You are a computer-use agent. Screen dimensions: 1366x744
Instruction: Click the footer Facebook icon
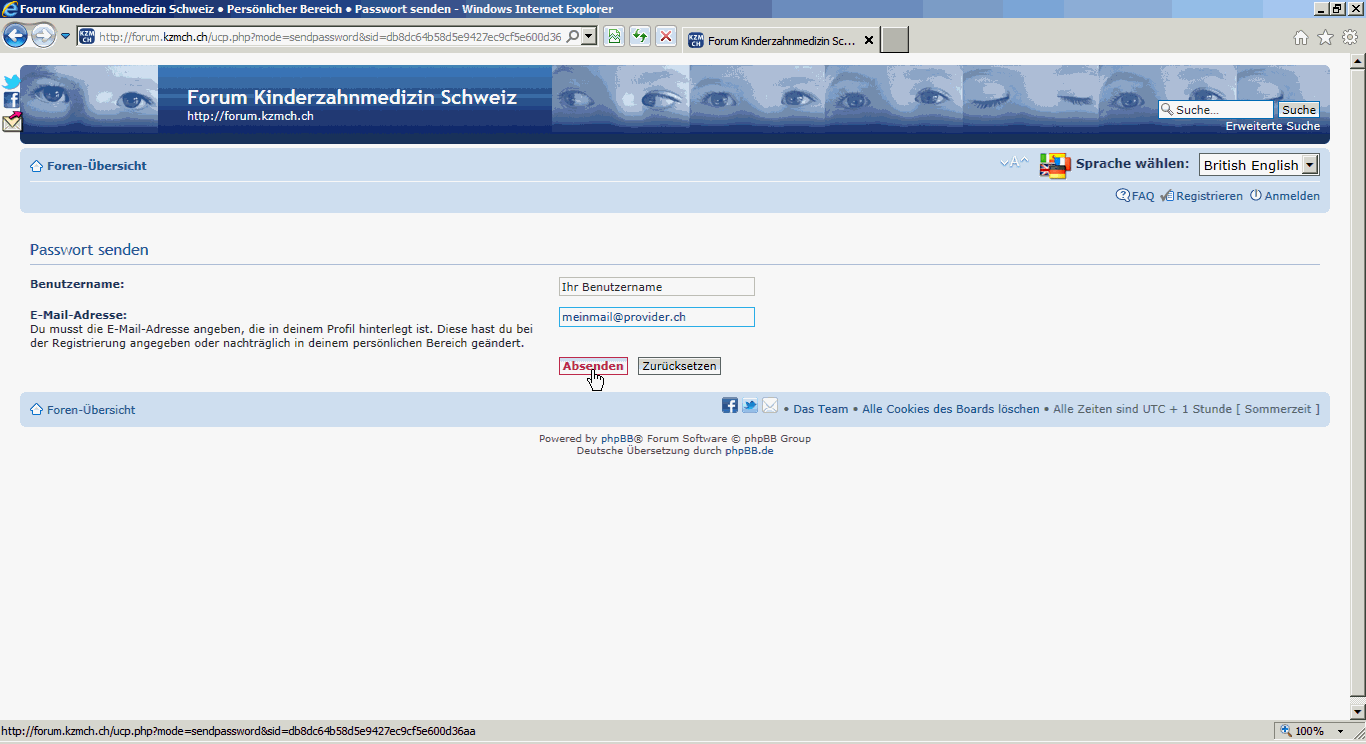(x=730, y=405)
